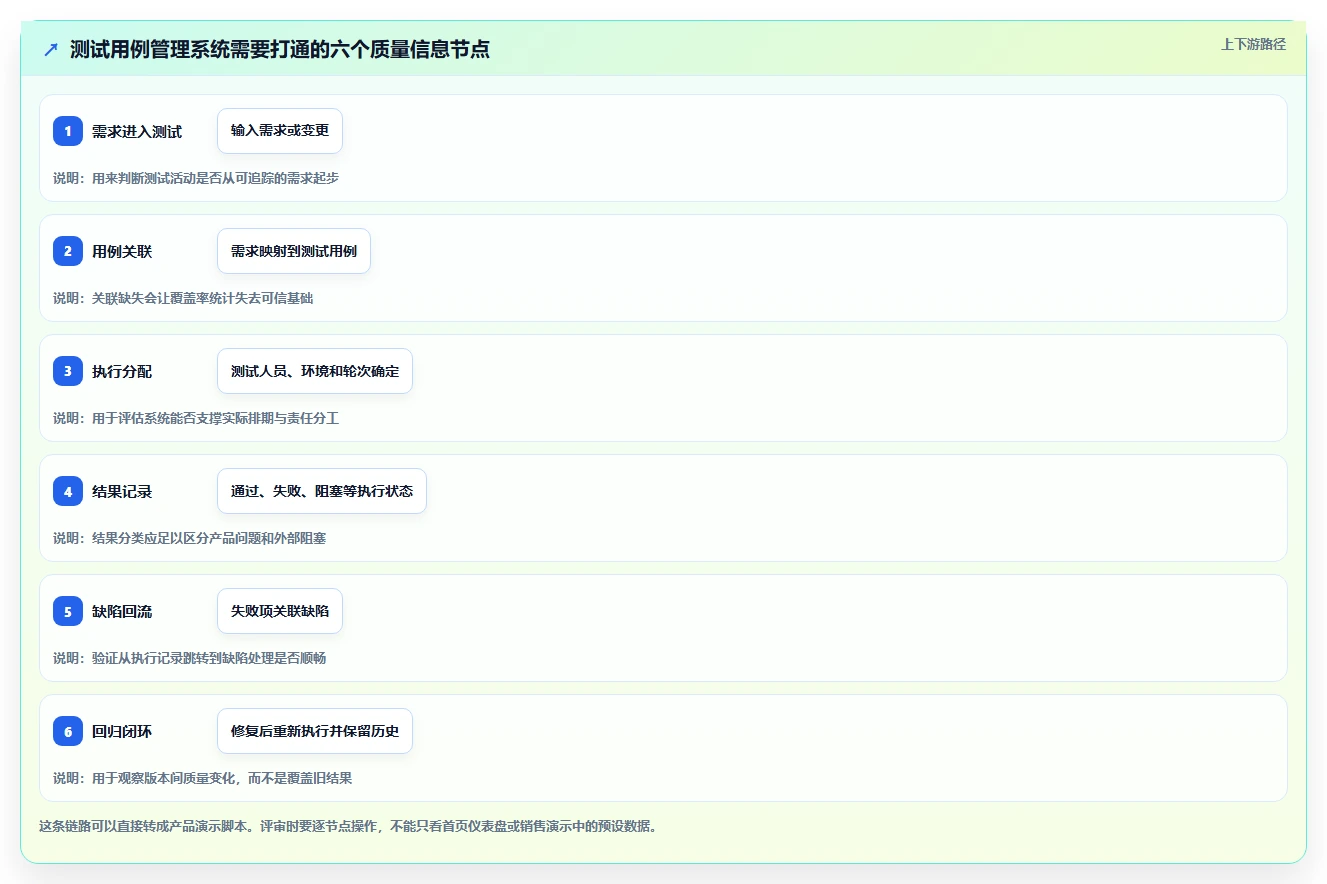Screen dimensions: 1327x884
Task: Click the main heading 测试用例管理系统需要打通的六个质量信息节点
Action: point(280,49)
